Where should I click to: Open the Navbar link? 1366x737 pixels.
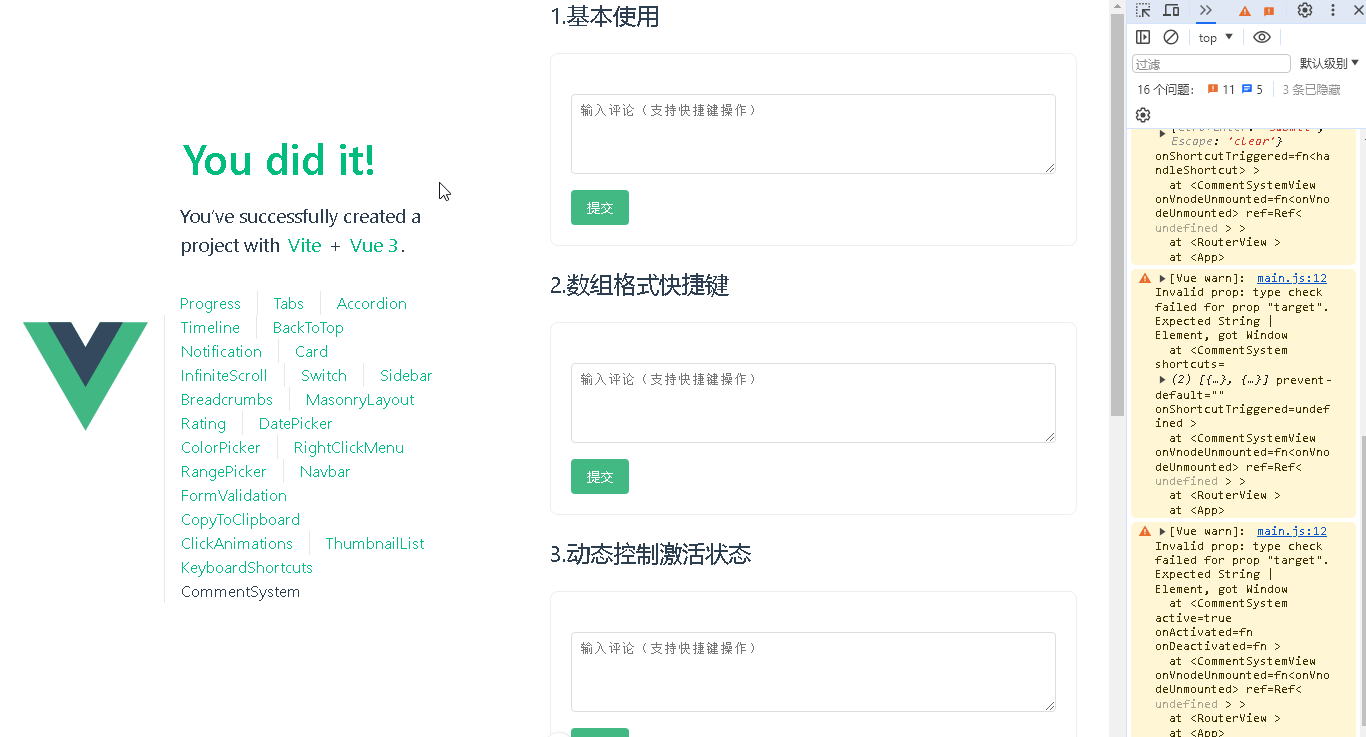[325, 472]
